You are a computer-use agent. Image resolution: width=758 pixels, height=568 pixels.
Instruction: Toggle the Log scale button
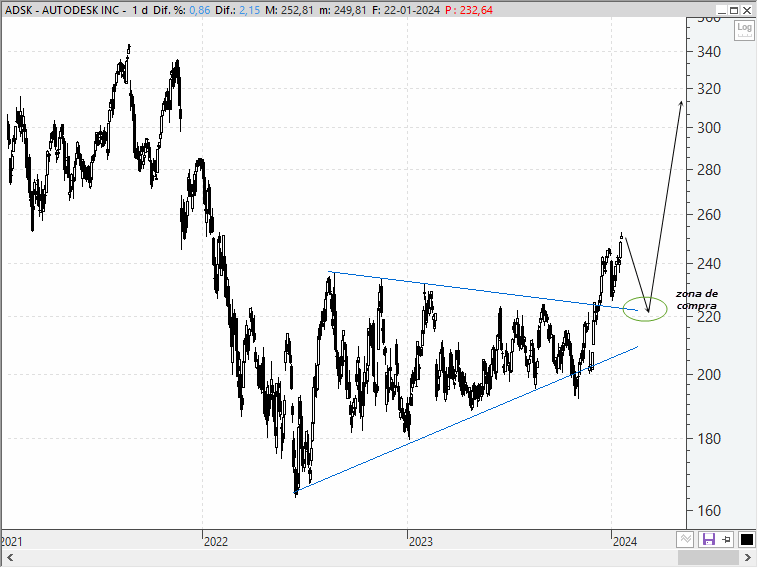[x=744, y=30]
